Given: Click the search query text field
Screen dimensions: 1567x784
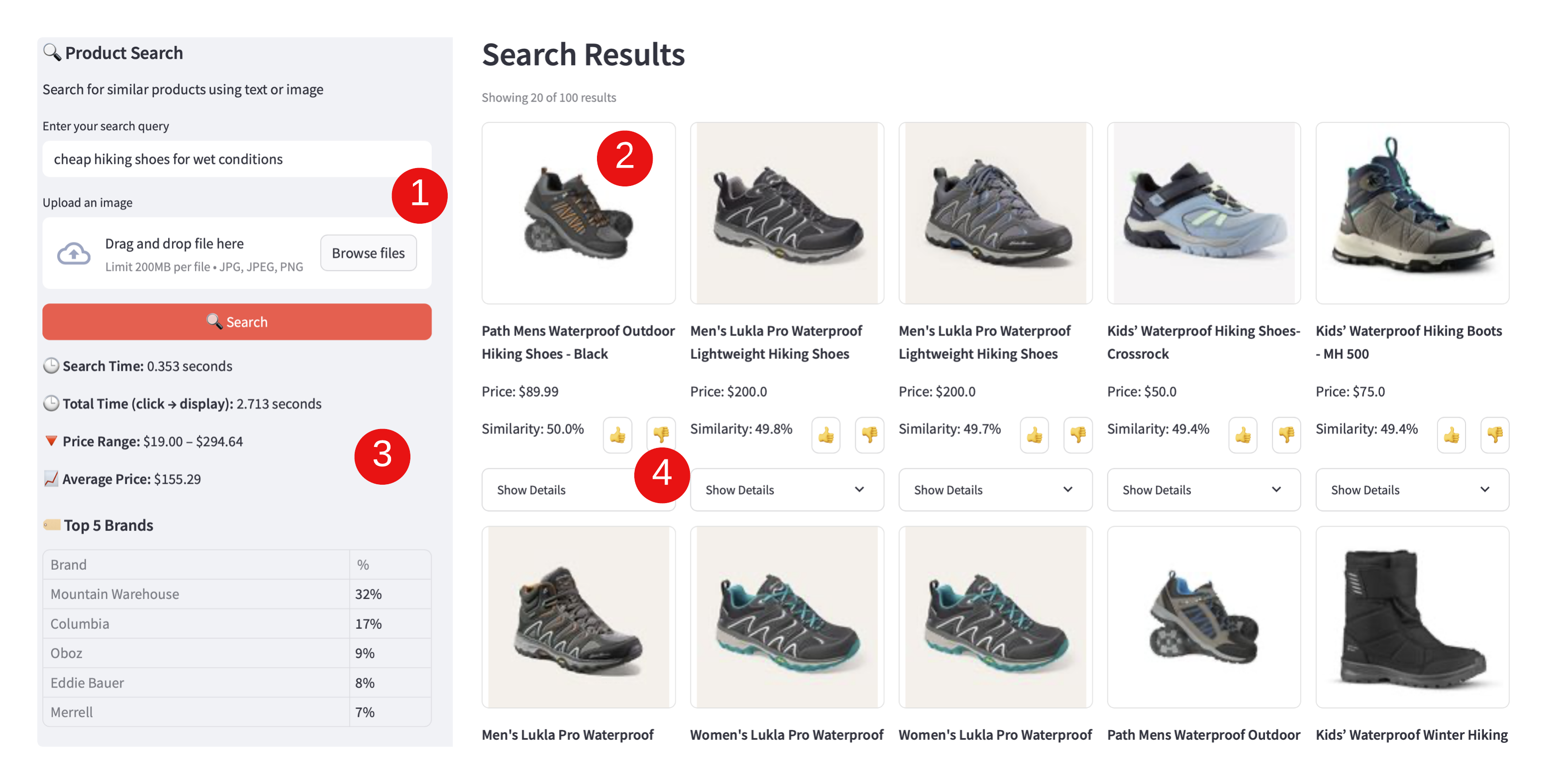Looking at the screenshot, I should (x=237, y=159).
